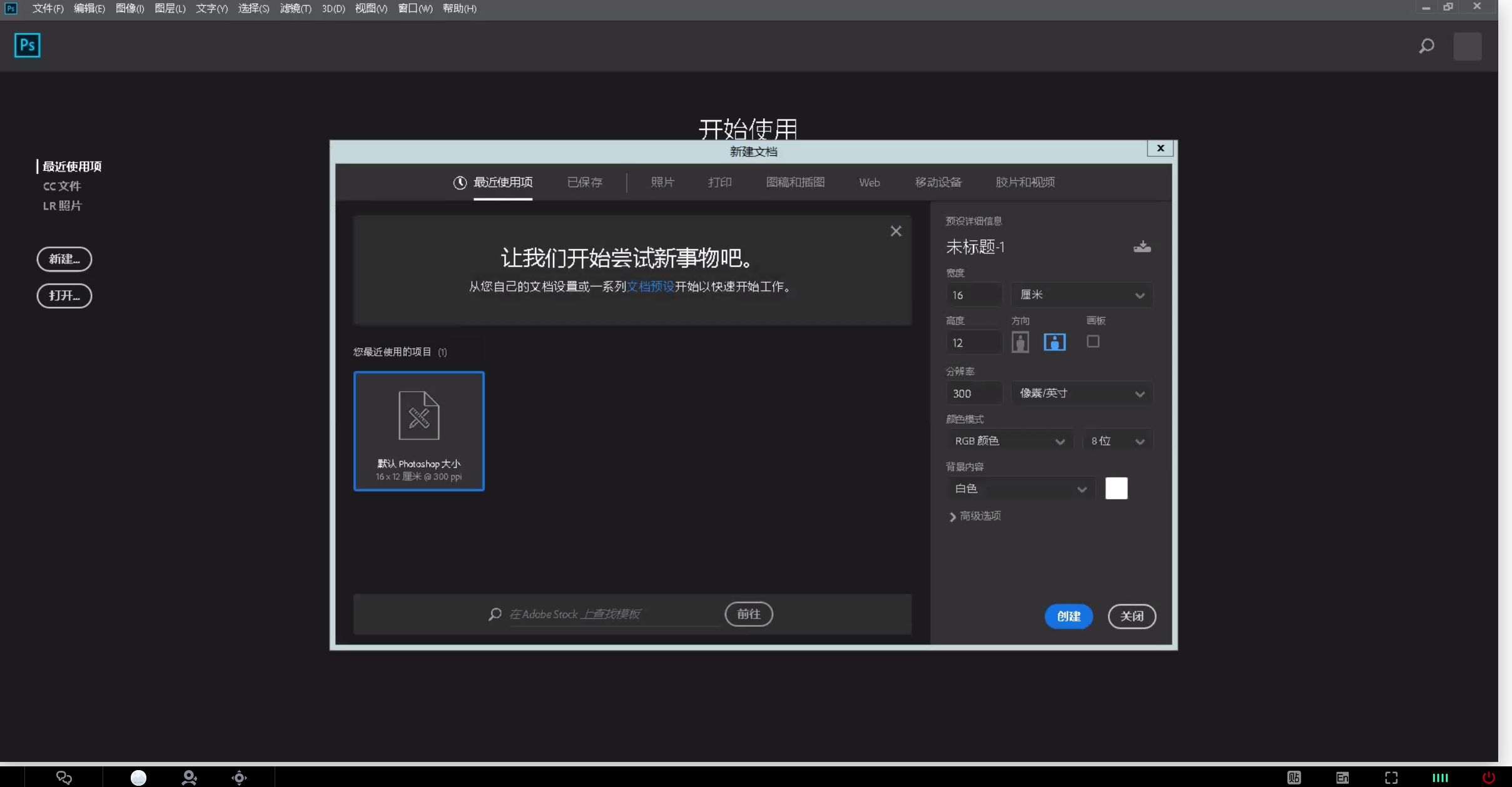Open the 文字(Y) menu

tap(211, 8)
